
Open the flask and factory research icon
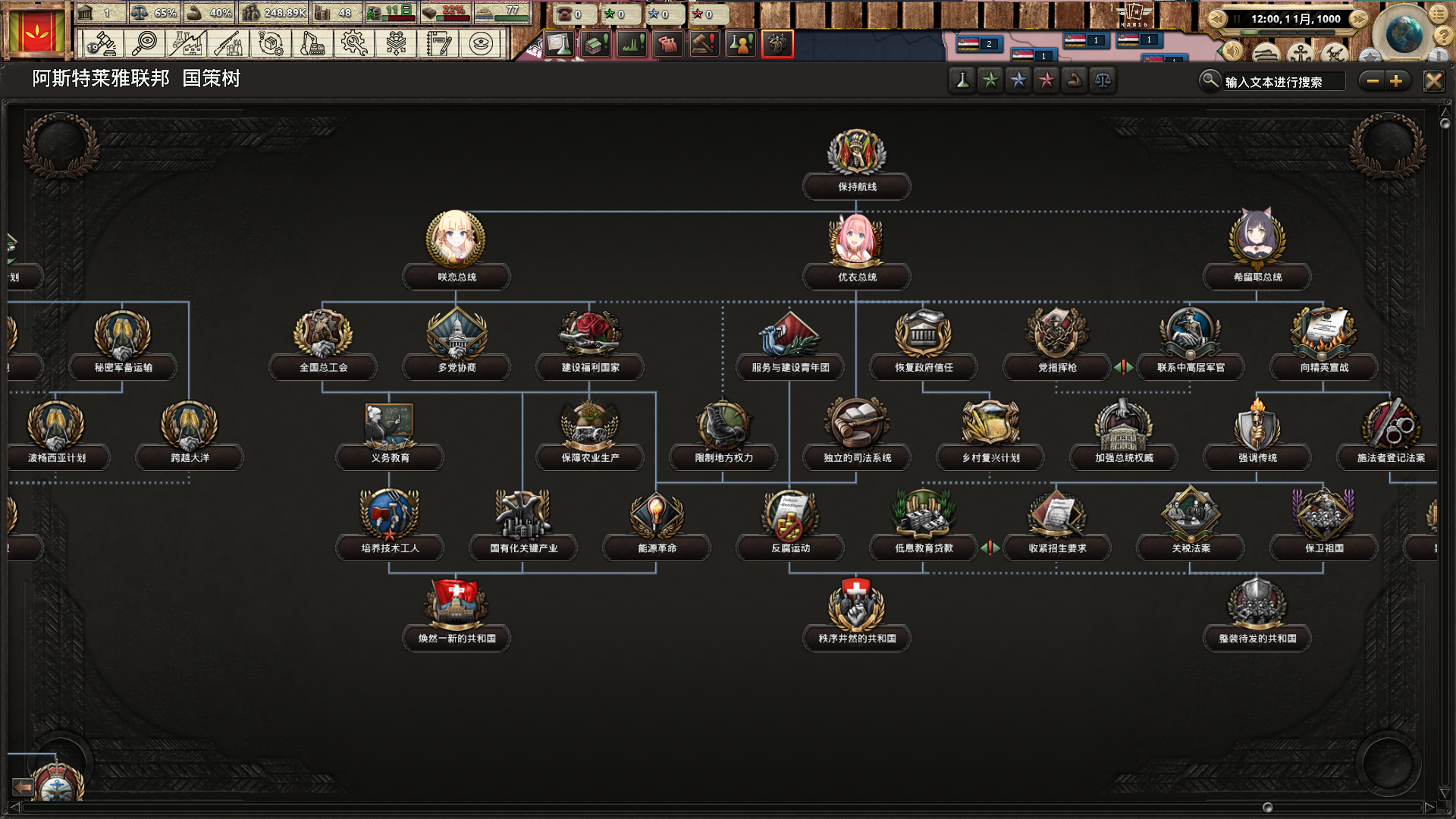(187, 44)
